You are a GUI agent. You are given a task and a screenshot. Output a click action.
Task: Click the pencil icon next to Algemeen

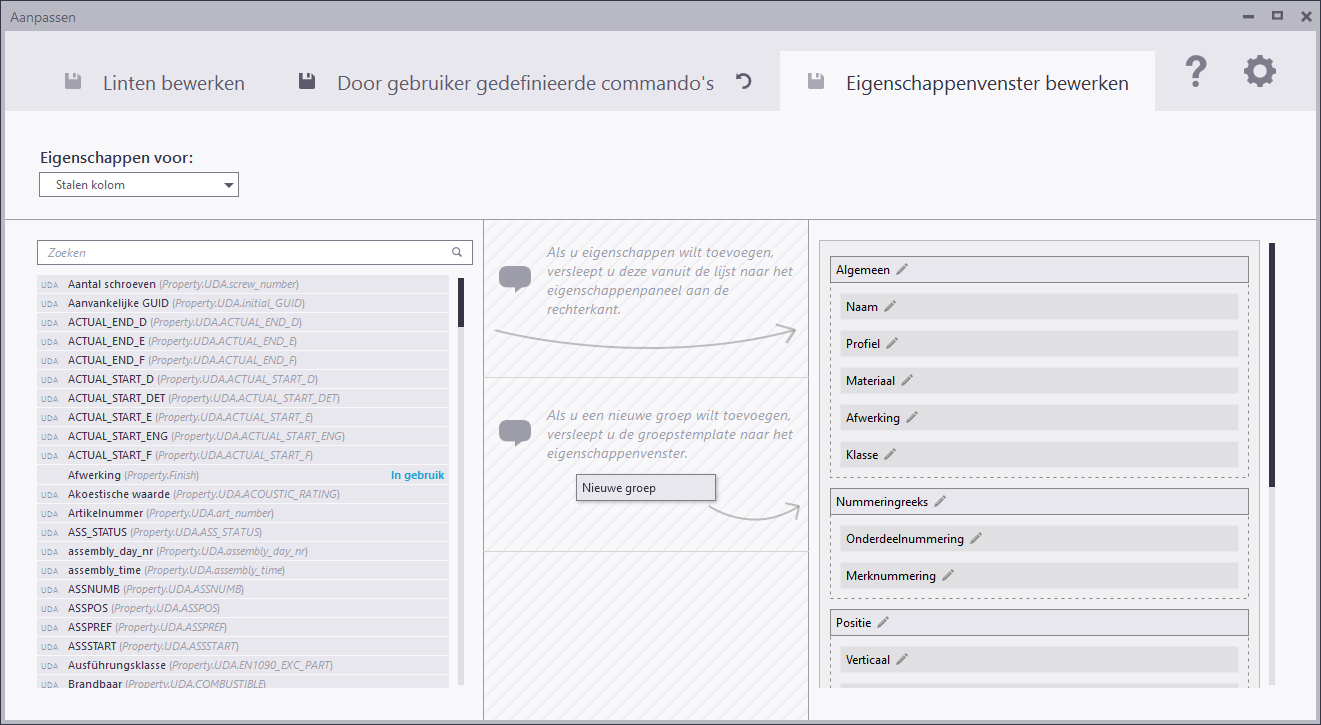pos(902,269)
